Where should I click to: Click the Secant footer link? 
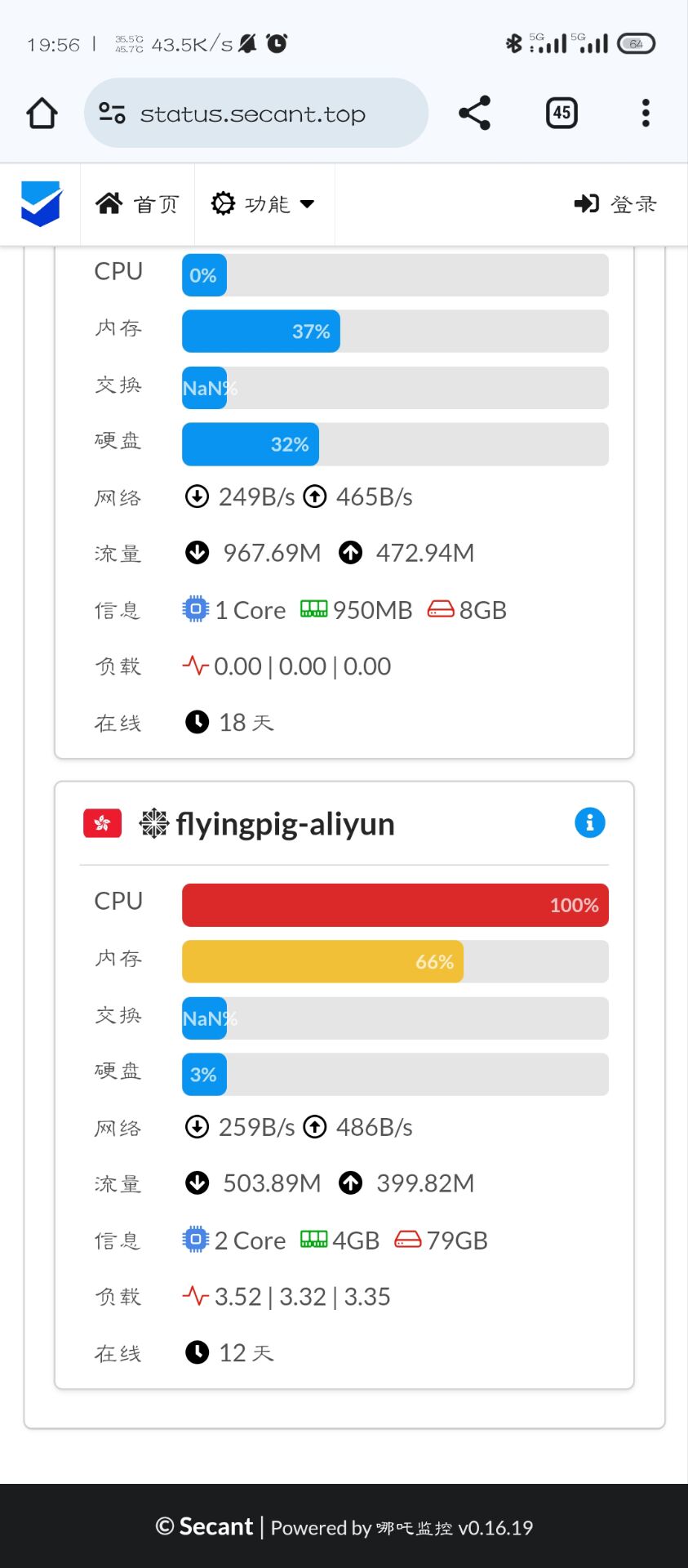point(216,1526)
